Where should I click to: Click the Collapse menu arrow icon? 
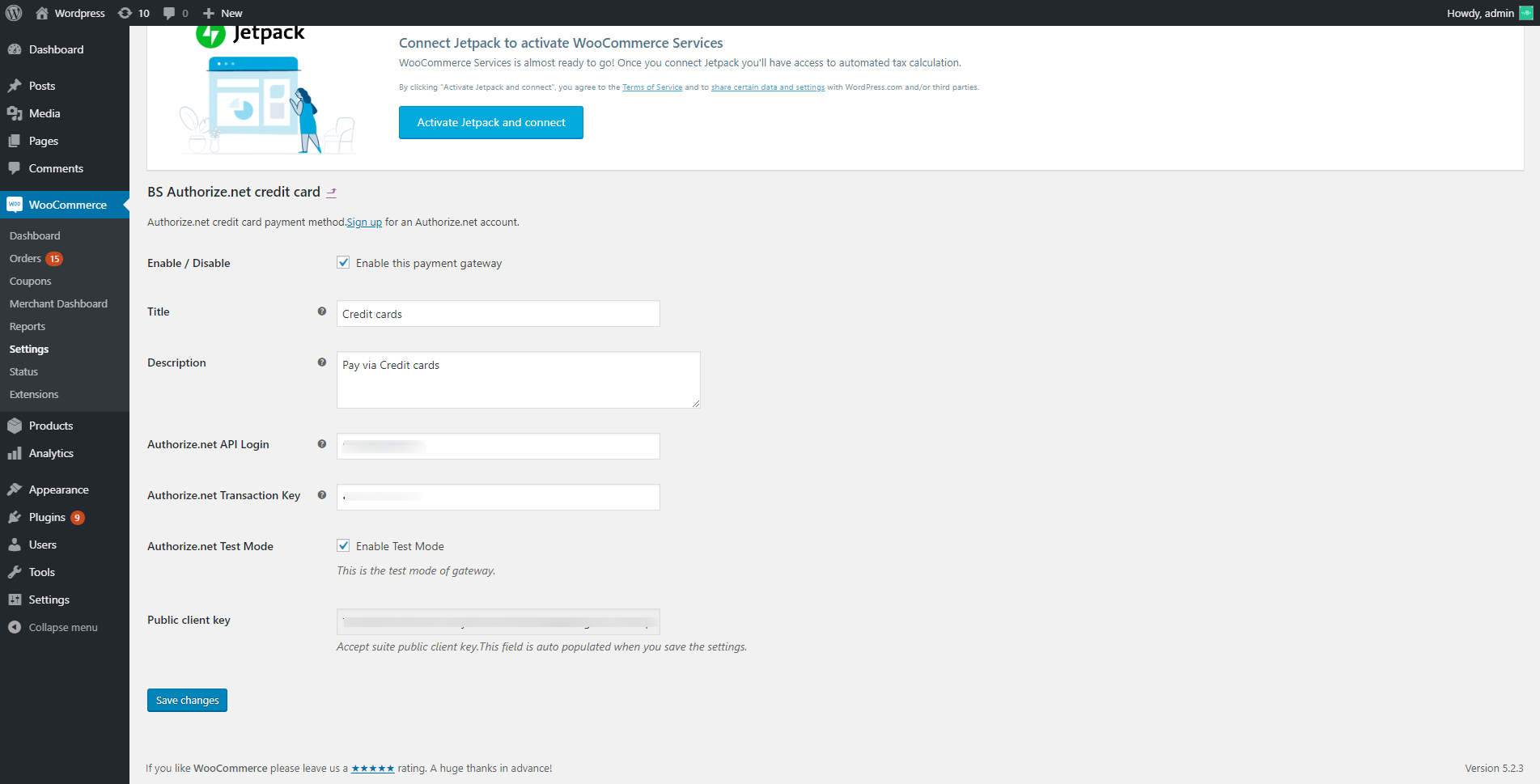15,627
